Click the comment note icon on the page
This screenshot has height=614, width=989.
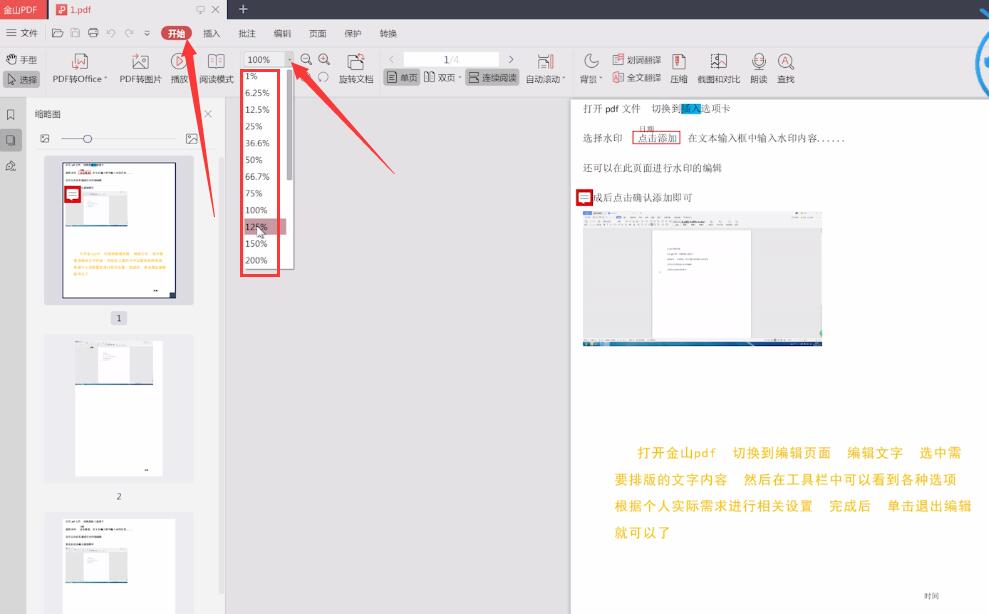(x=584, y=198)
